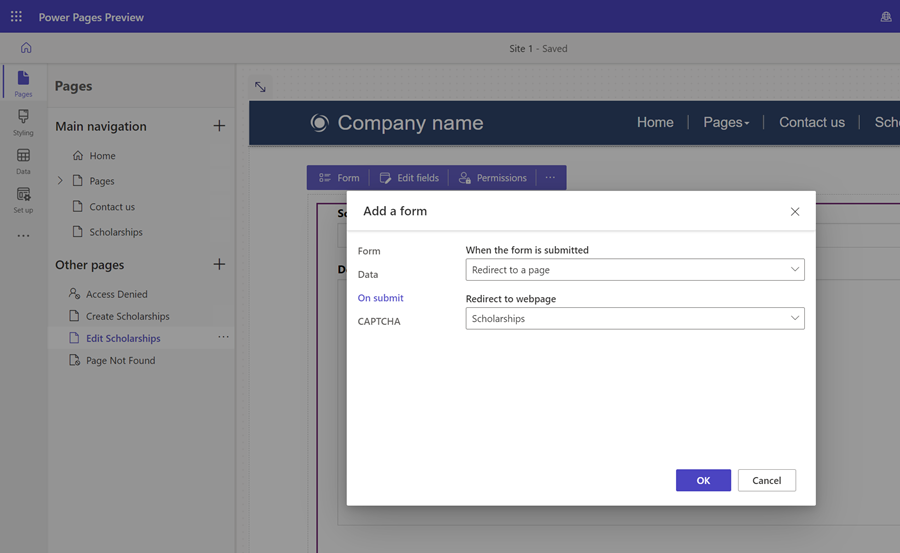Switch to the Data tab in dialog
The image size is (900, 553).
tap(368, 274)
